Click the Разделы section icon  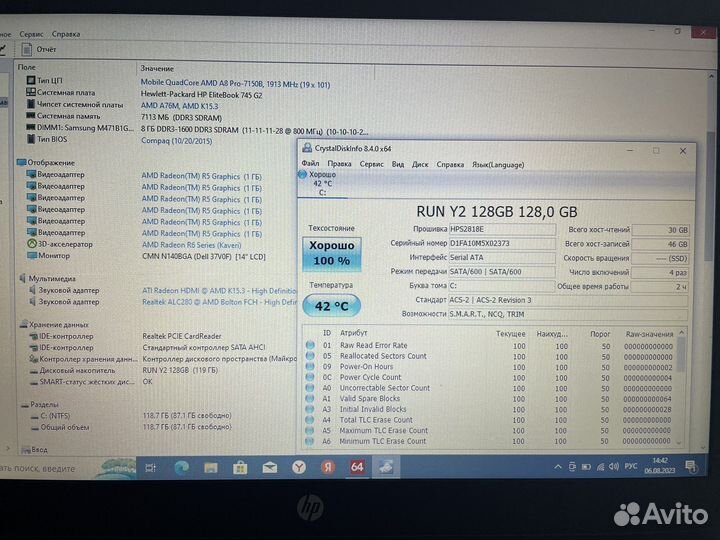tap(25, 405)
